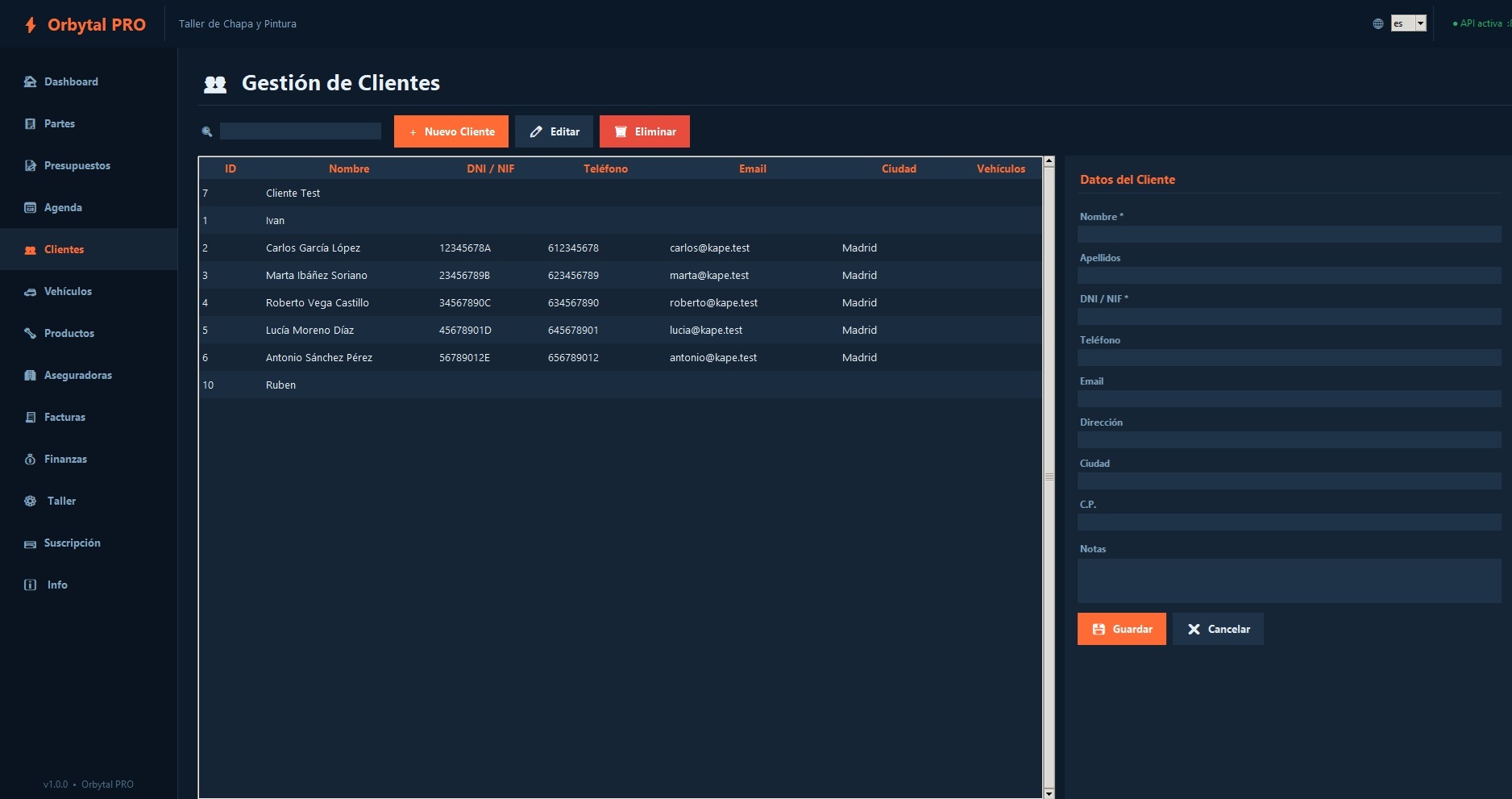Click the Agenda calendar icon

(x=31, y=207)
